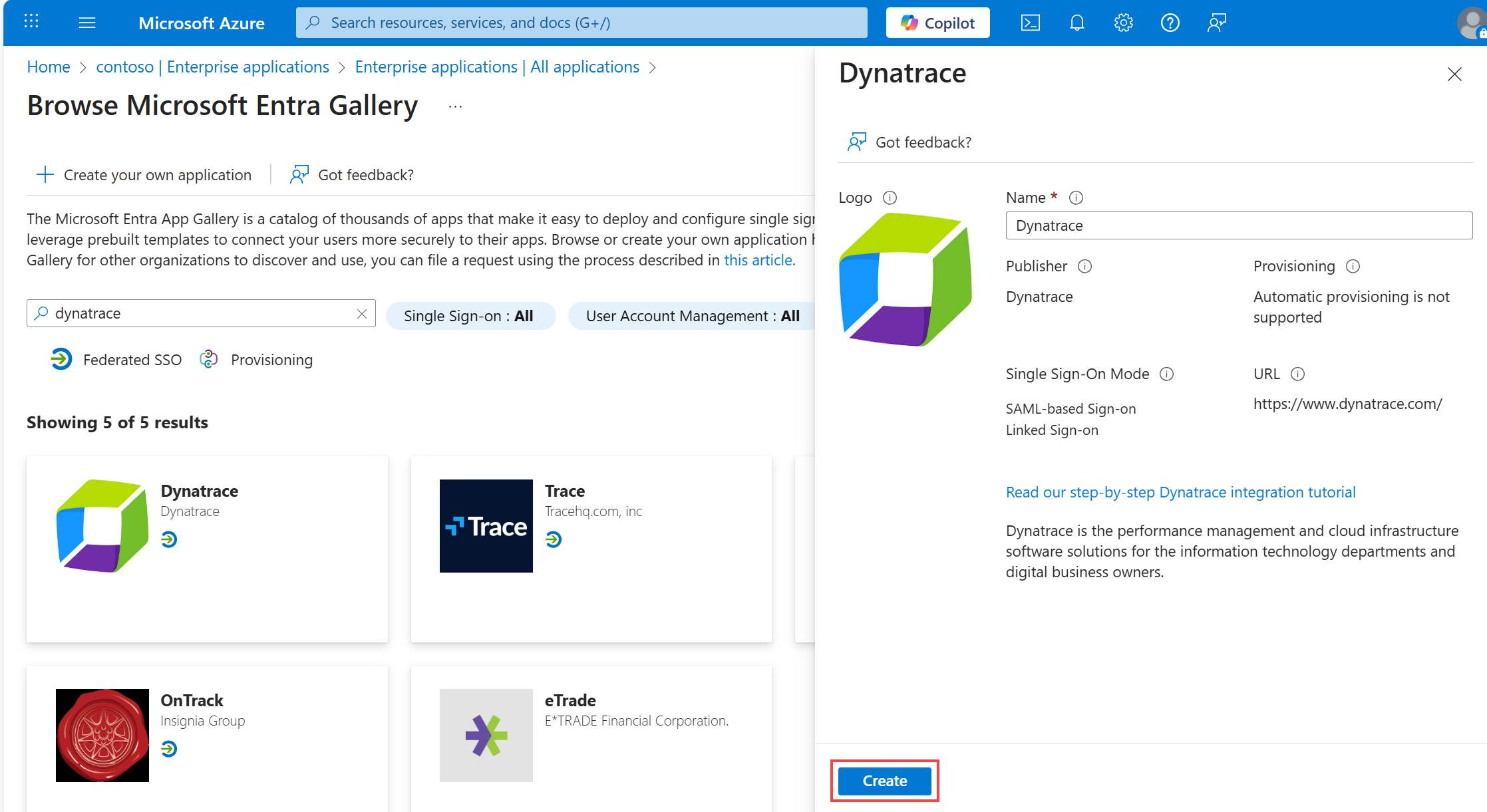Image resolution: width=1487 pixels, height=812 pixels.
Task: Launch Cloud Shell from the top bar
Action: point(1030,23)
